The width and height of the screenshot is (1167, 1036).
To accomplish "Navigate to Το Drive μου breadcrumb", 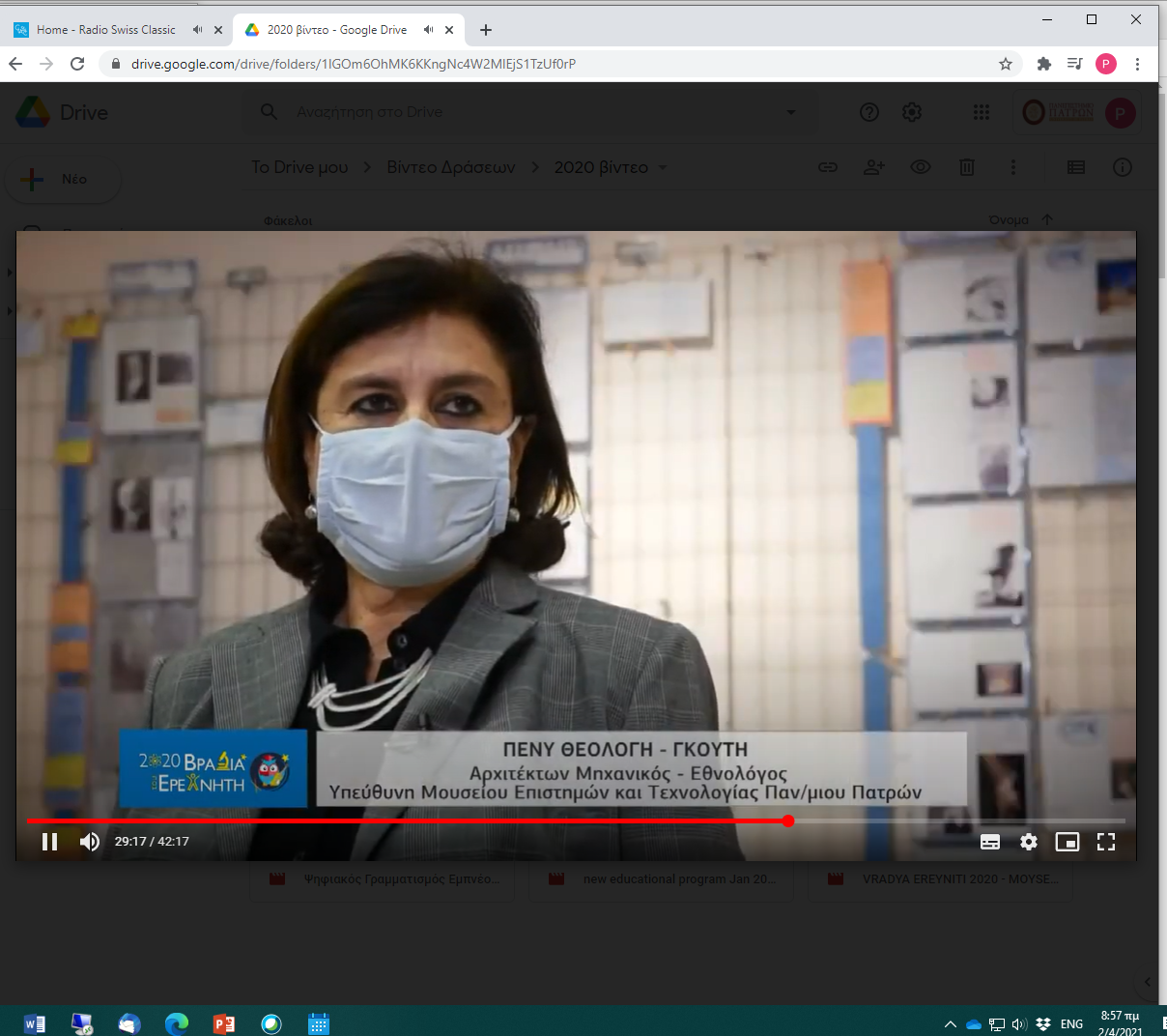I will click(x=299, y=167).
